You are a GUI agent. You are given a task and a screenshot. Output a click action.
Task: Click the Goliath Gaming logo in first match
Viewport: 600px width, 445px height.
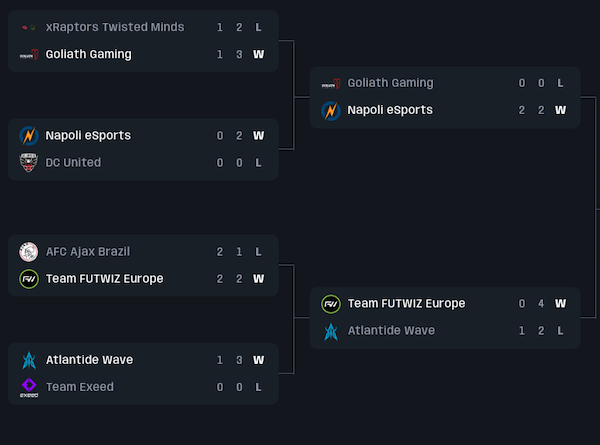pos(29,54)
